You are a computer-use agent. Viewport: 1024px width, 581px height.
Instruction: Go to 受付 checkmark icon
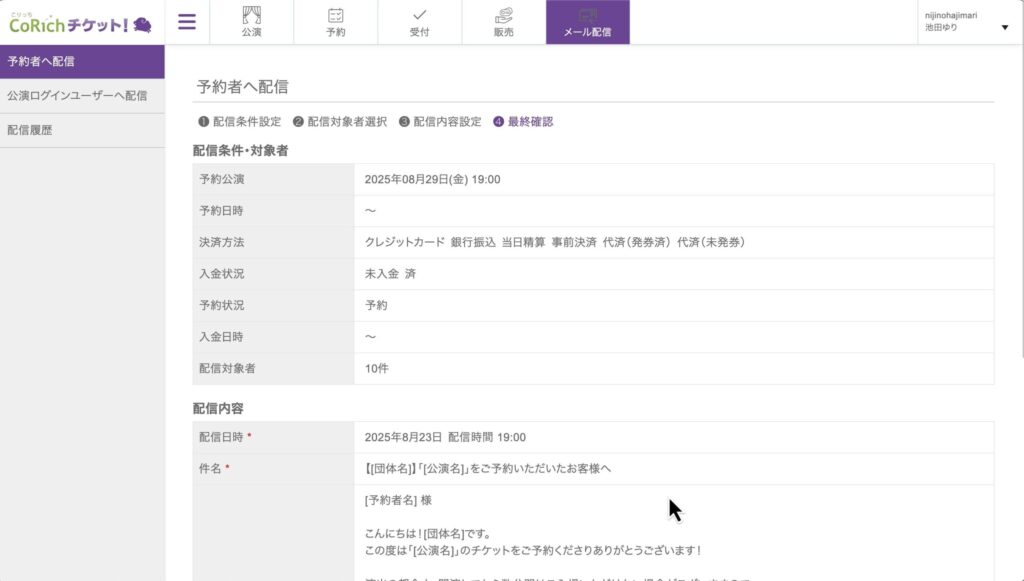coord(419,16)
